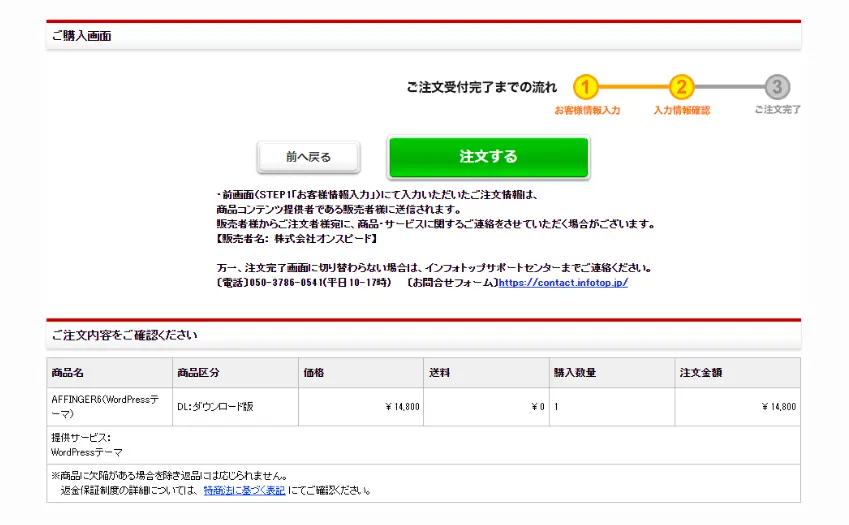Click the 購入数量 column header

pyautogui.click(x=575, y=373)
